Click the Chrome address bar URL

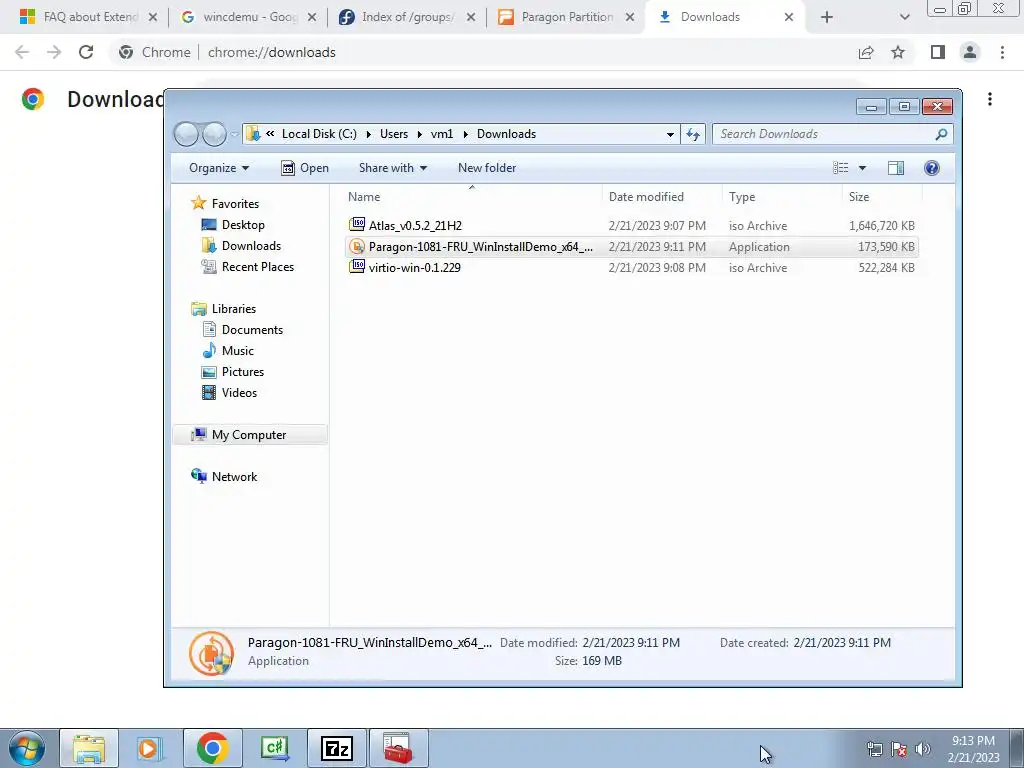click(272, 52)
